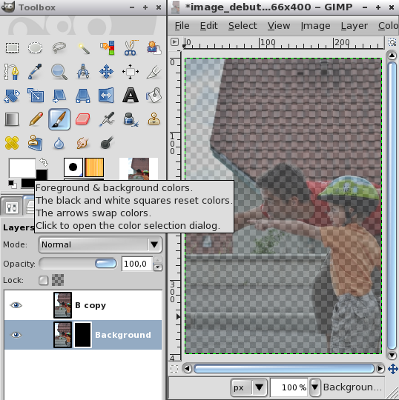Select the Scissors Select tool
Screen dimensions: 399x400
click(130, 48)
